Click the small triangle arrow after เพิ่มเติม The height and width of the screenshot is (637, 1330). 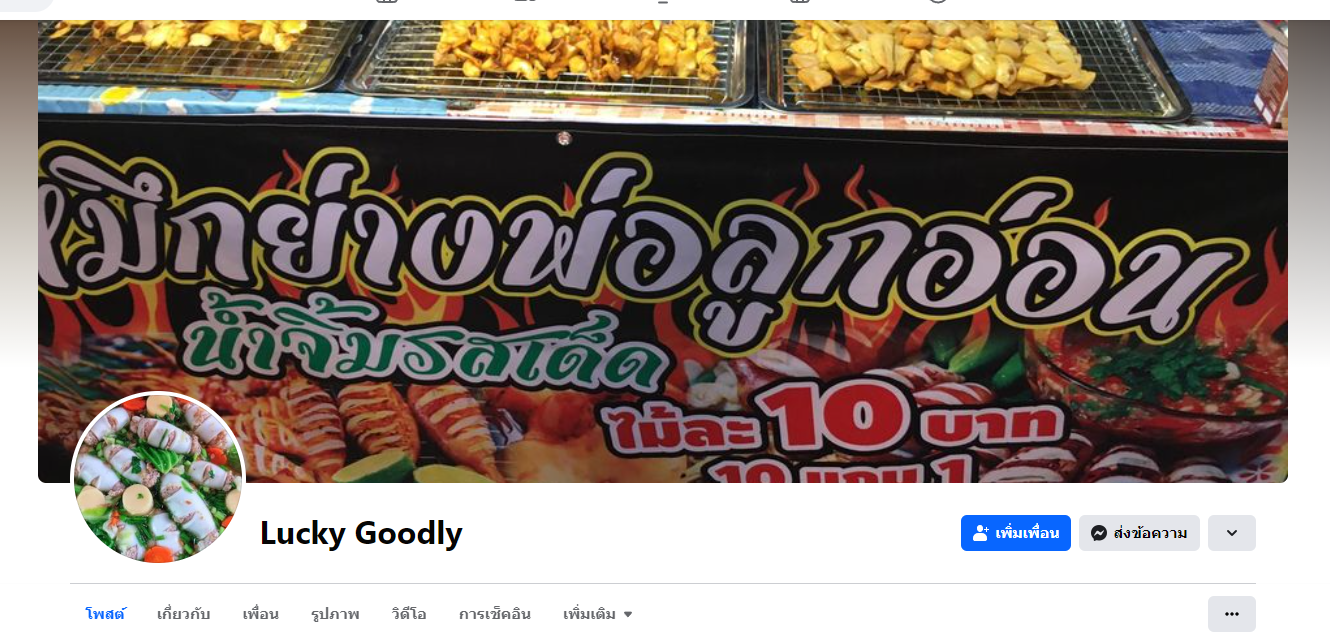click(x=628, y=614)
